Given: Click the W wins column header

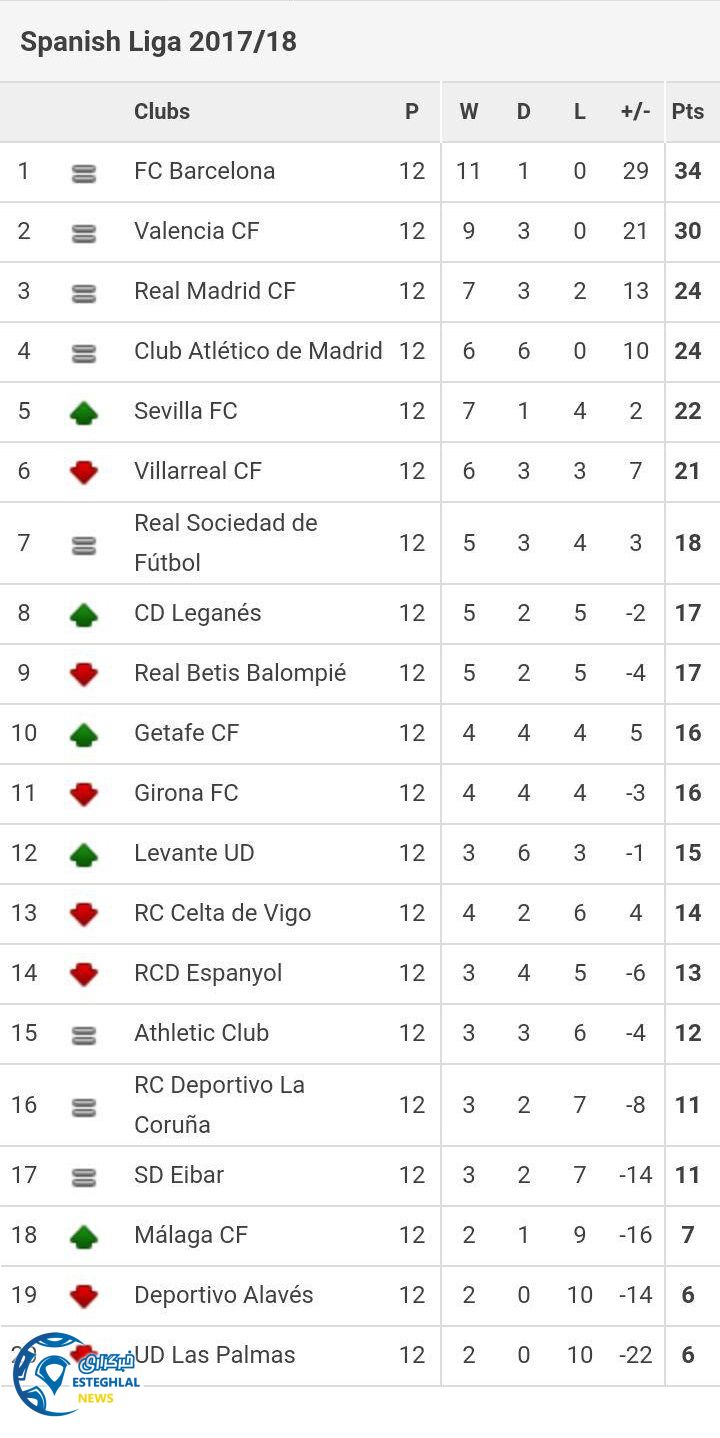Looking at the screenshot, I should tap(468, 111).
